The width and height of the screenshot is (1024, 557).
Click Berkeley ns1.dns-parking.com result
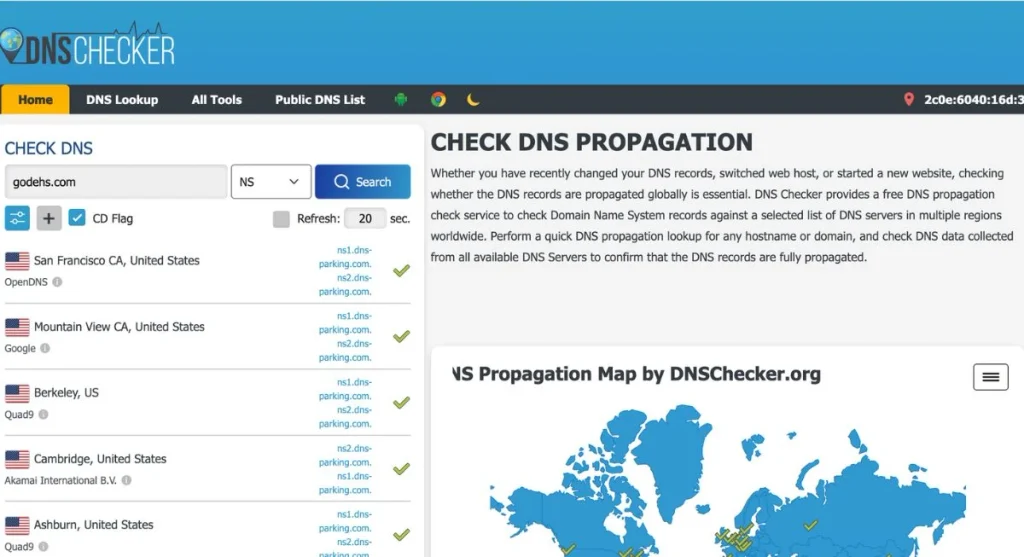(x=345, y=389)
